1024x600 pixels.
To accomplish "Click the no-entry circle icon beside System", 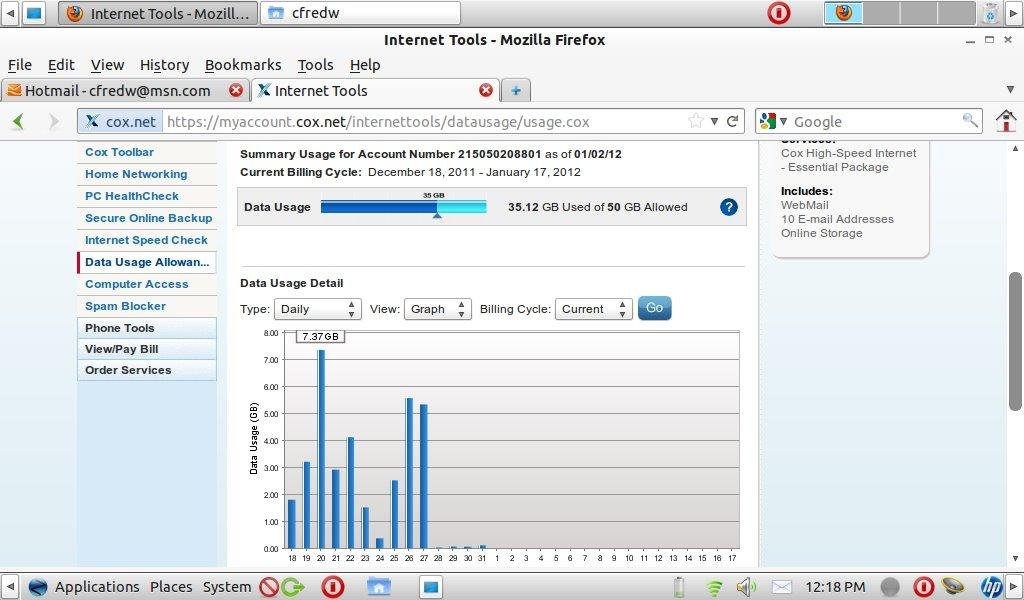I will coord(268,587).
